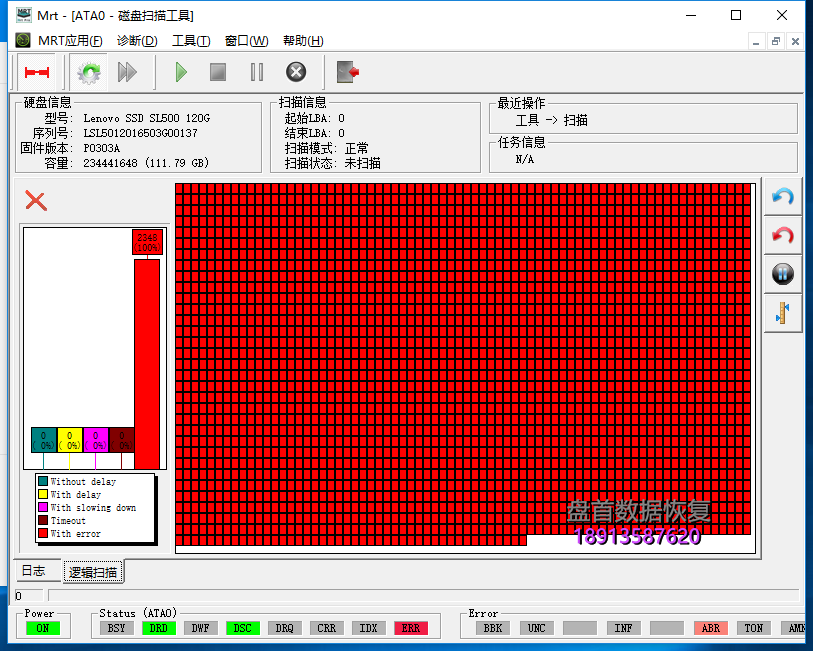Image resolution: width=813 pixels, height=651 pixels.
Task: Switch to the 日志 tab
Action: (33, 571)
